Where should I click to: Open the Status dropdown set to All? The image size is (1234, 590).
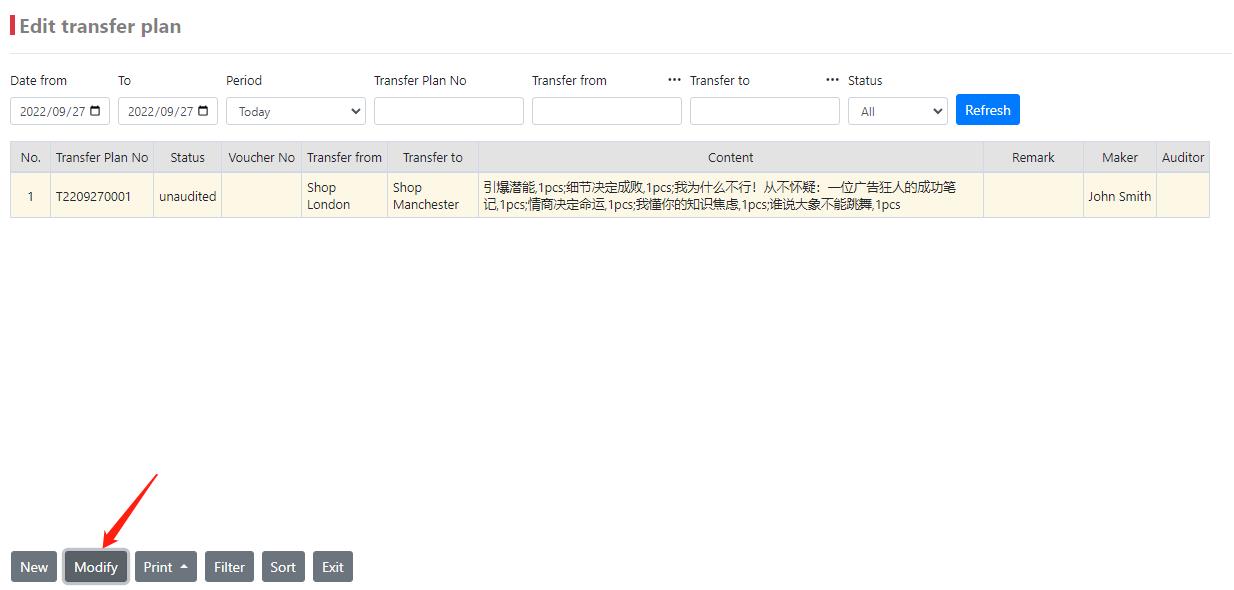898,111
